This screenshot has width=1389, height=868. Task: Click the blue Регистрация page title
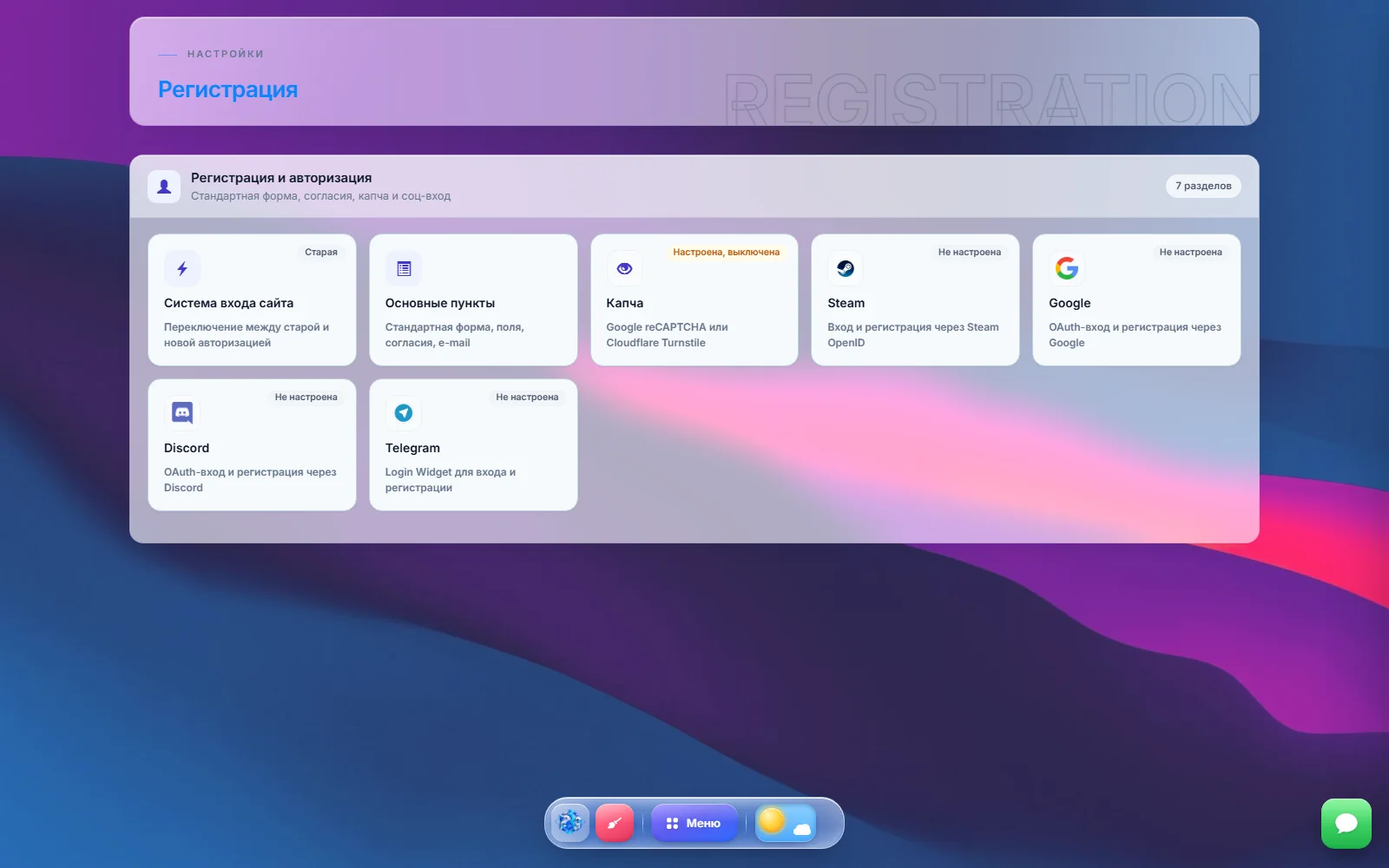coord(227,89)
